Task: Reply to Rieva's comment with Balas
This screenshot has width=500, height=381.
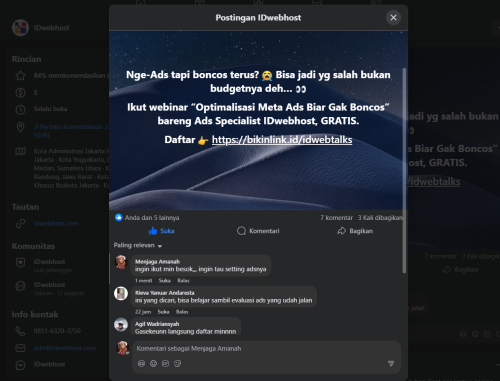Action: coord(182,312)
